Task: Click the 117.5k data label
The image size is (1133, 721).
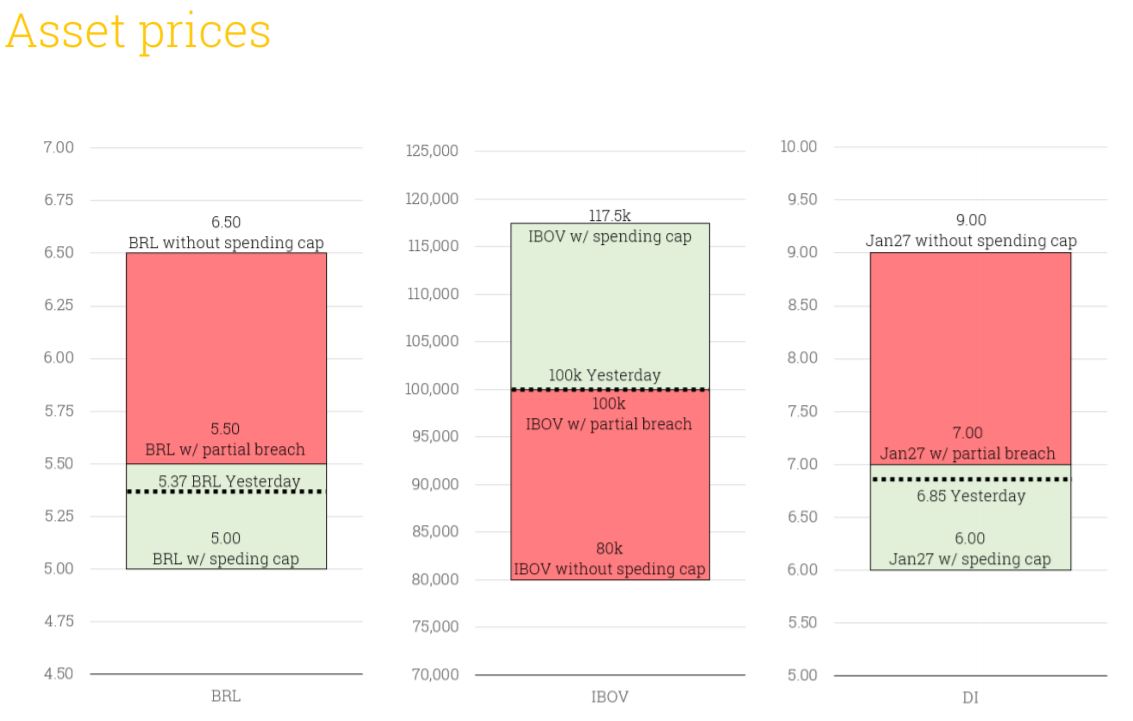Action: click(609, 215)
